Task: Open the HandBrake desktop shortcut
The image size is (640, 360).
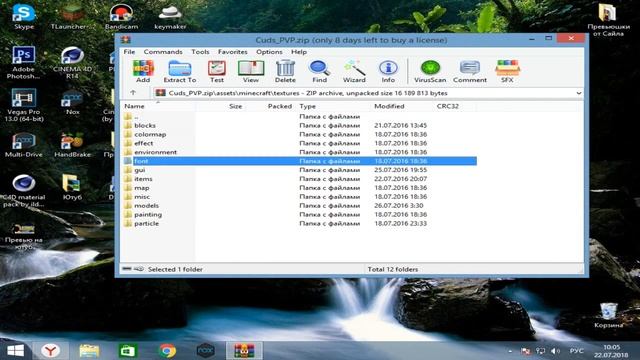Action: coord(72,145)
